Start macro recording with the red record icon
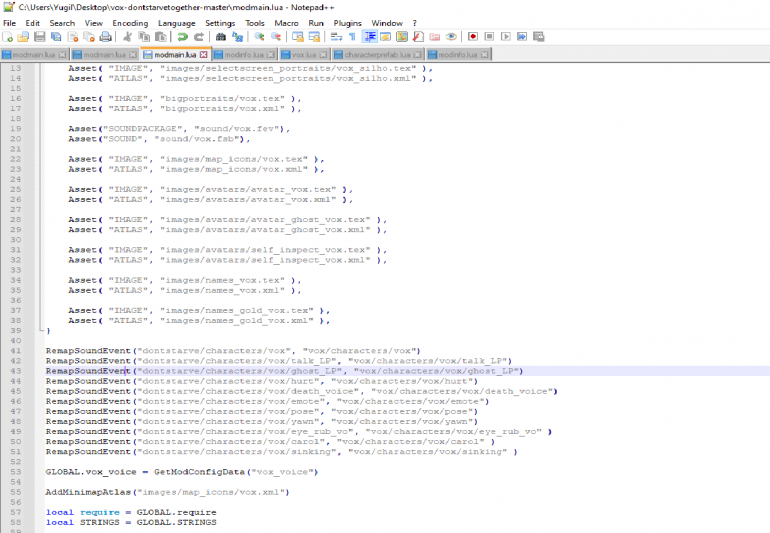Screen dimensions: 770x533 point(472,37)
